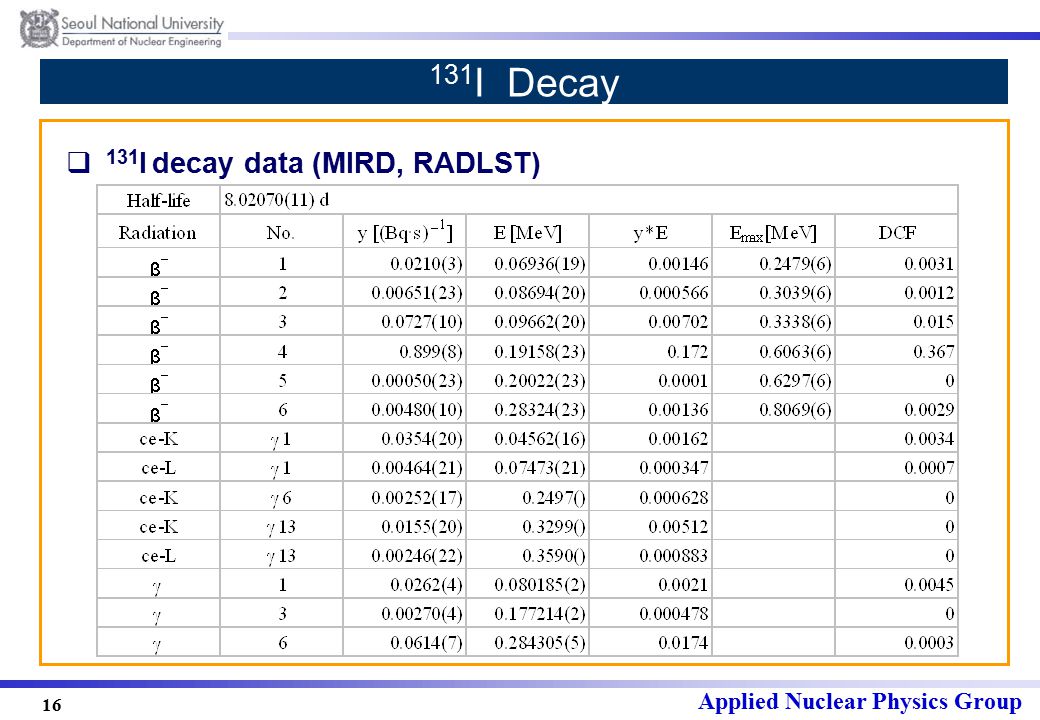Click 'ce-K' in the 0.0354(20) row
Screen dimensions: 1040x720
(x=159, y=439)
